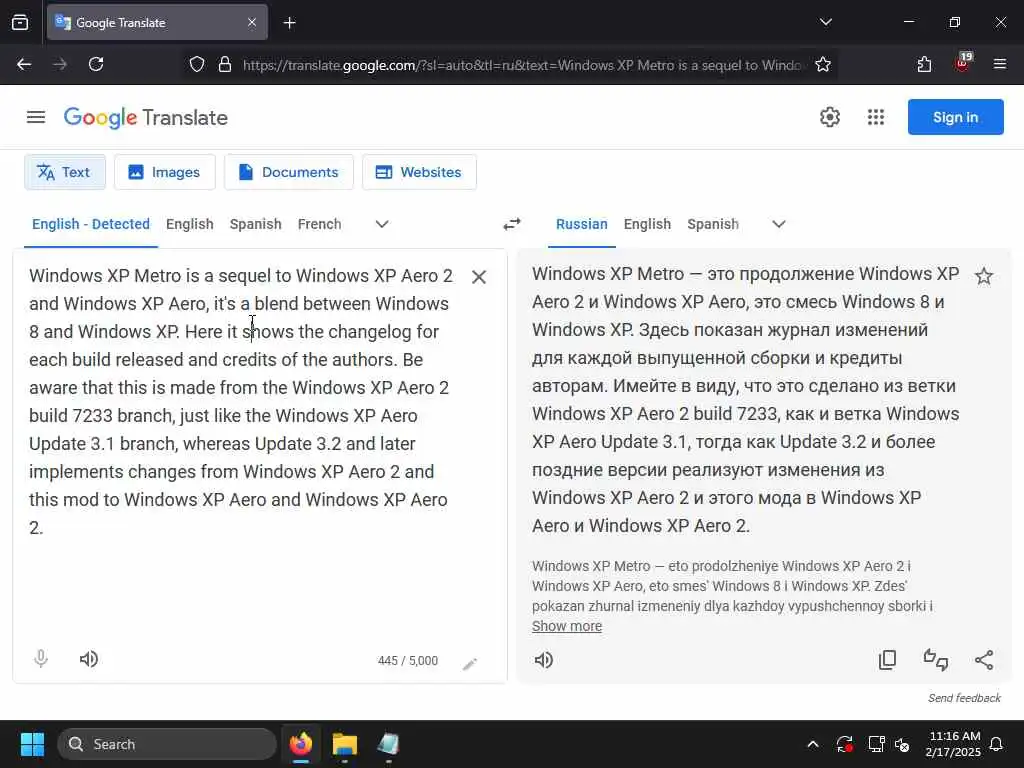
Task: Open the Firefox application menu
Action: point(999,64)
